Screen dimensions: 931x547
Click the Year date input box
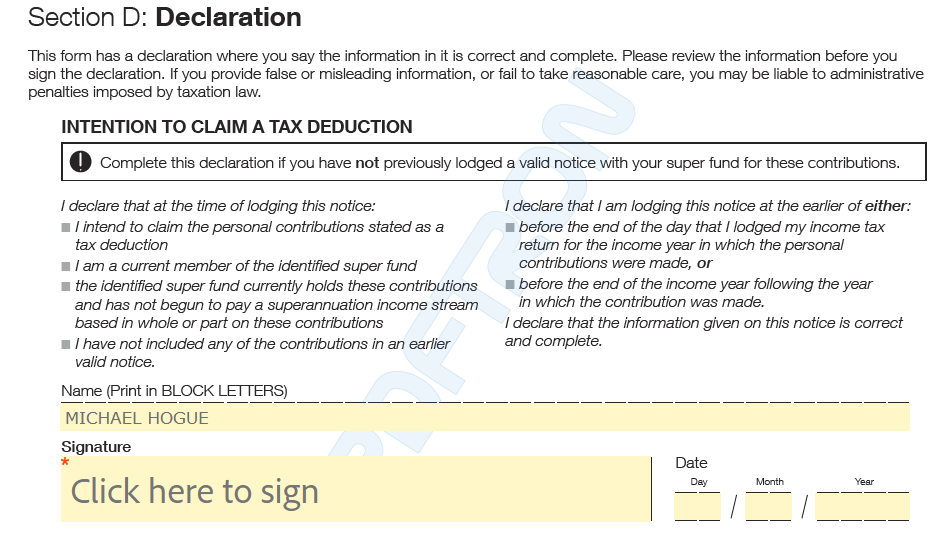pos(863,507)
